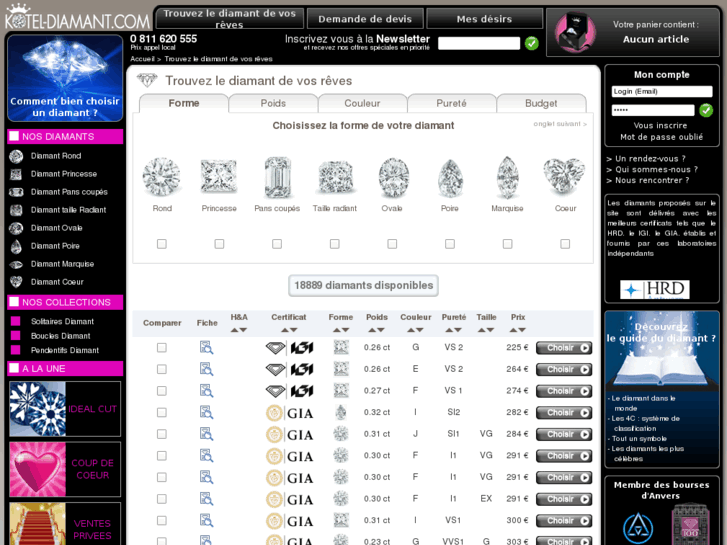The image size is (727, 545).
Task: Open the Mes désirs menu
Action: pyautogui.click(x=485, y=19)
